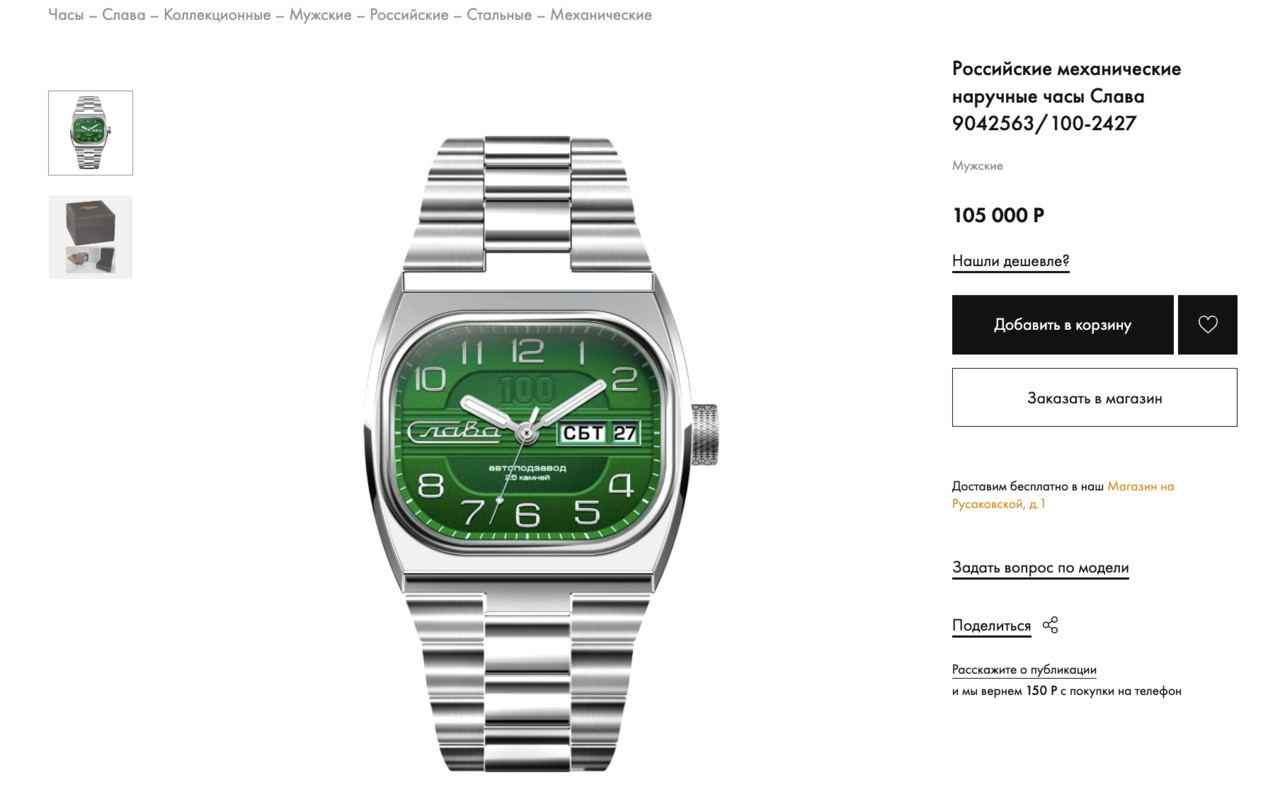Click Задать вопрос по модели link

click(1040, 567)
